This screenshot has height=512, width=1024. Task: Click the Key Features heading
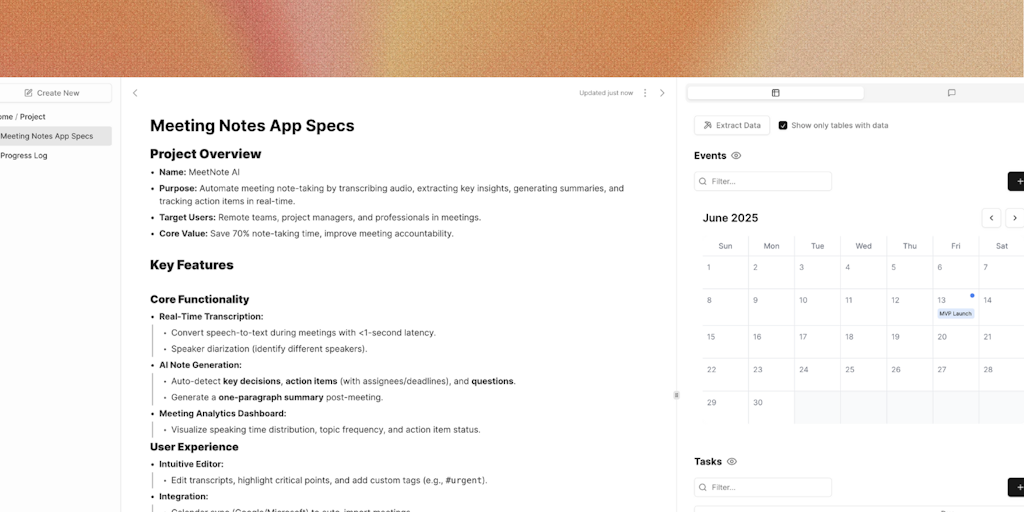click(192, 265)
